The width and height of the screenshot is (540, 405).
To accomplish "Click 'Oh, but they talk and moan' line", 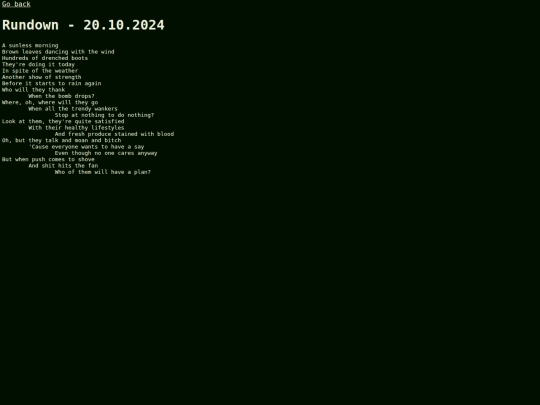I will (61, 141).
